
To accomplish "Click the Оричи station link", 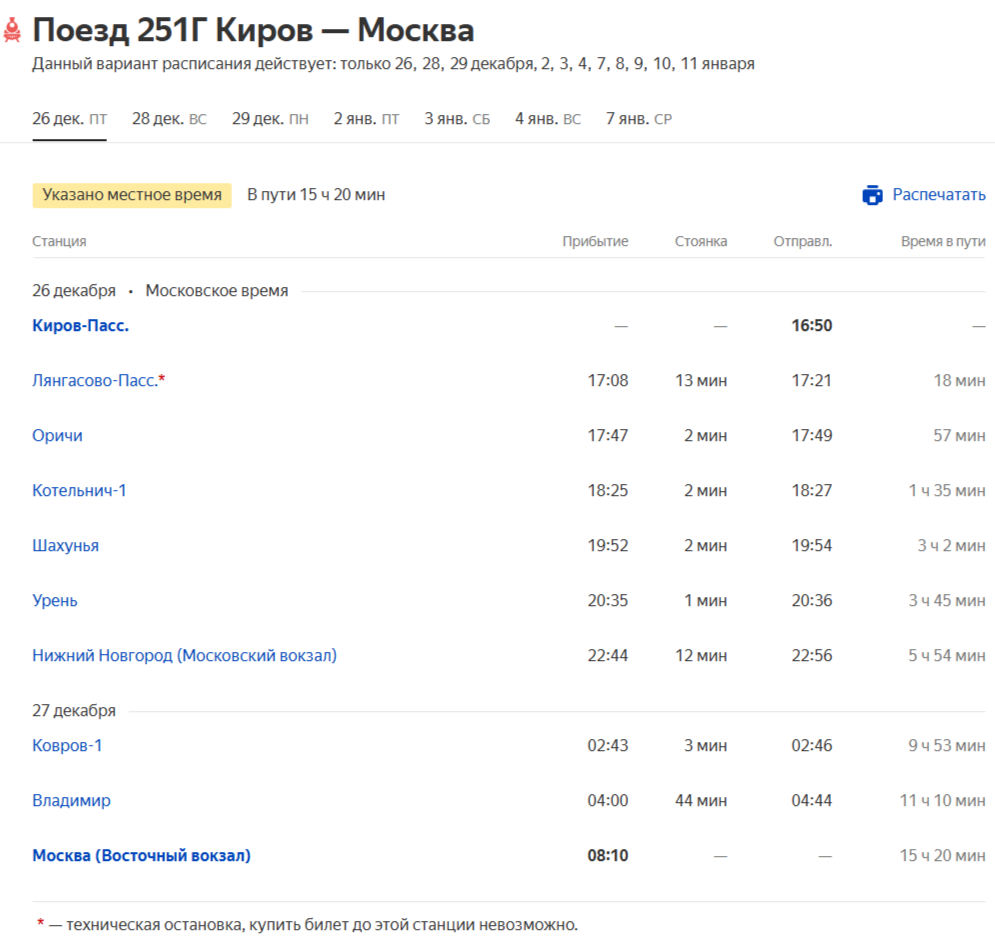I will click(57, 436).
